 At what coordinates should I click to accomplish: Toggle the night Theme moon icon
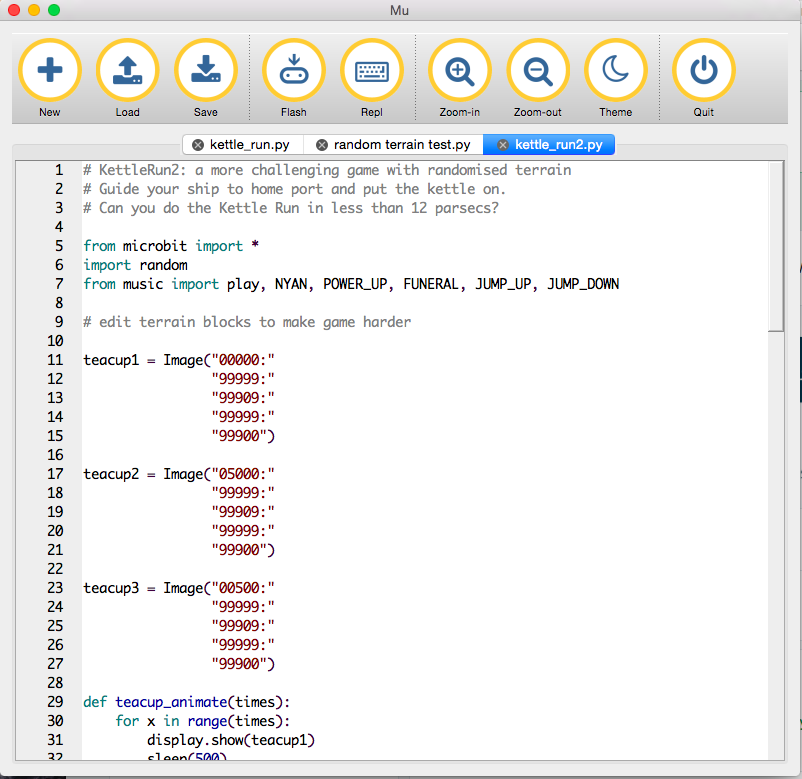click(615, 70)
